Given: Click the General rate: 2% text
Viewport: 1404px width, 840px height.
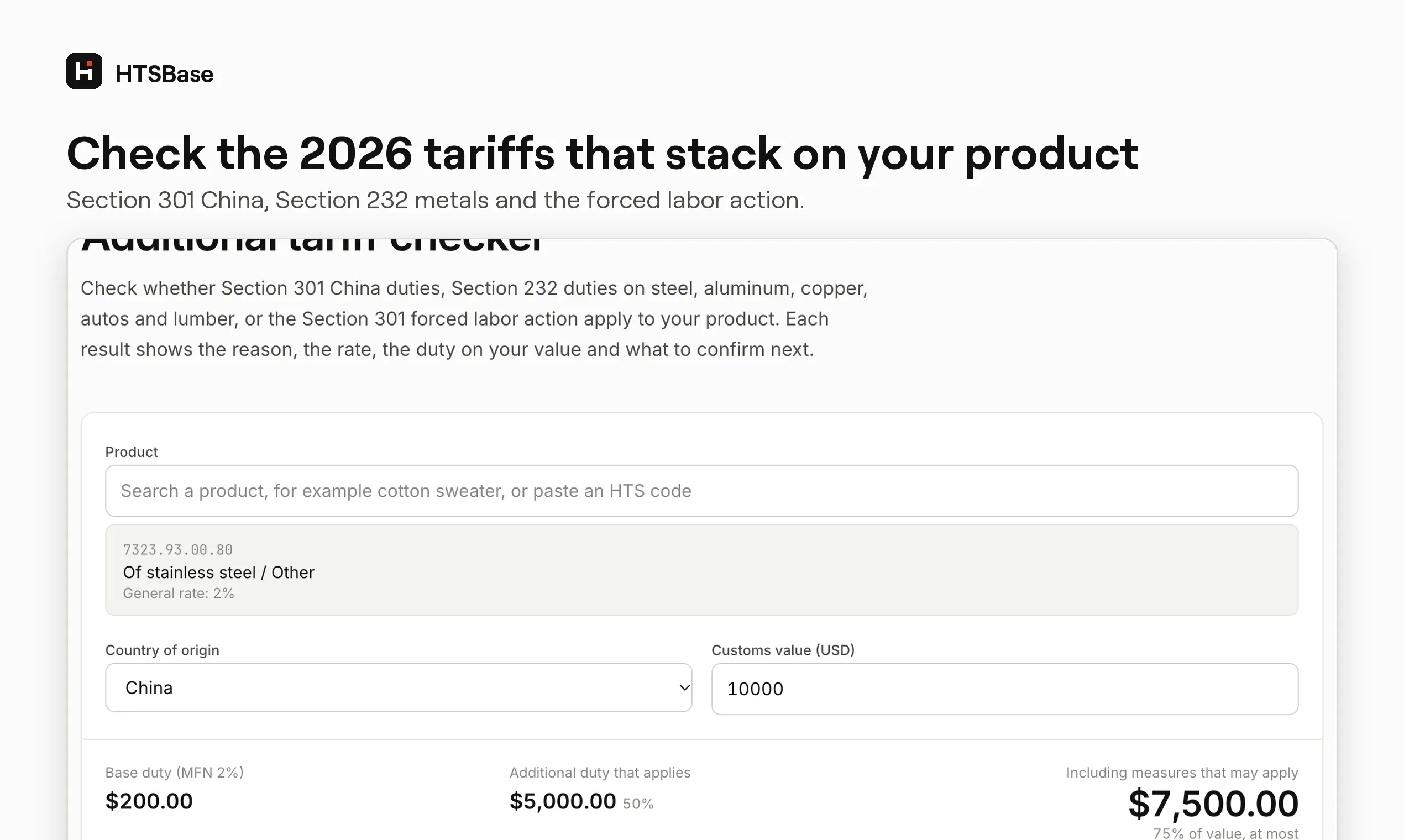Looking at the screenshot, I should point(179,593).
